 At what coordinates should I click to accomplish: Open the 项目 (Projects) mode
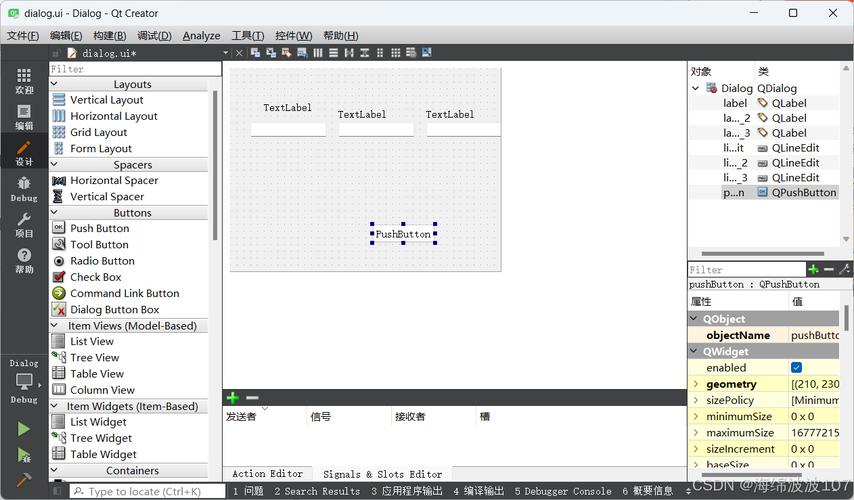coord(24,224)
